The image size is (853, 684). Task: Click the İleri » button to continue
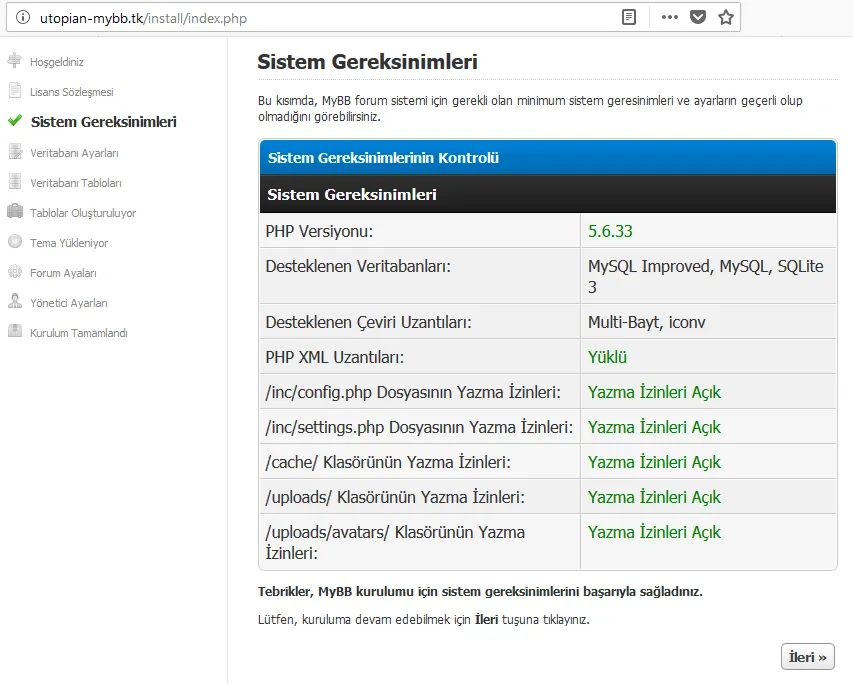click(x=807, y=657)
